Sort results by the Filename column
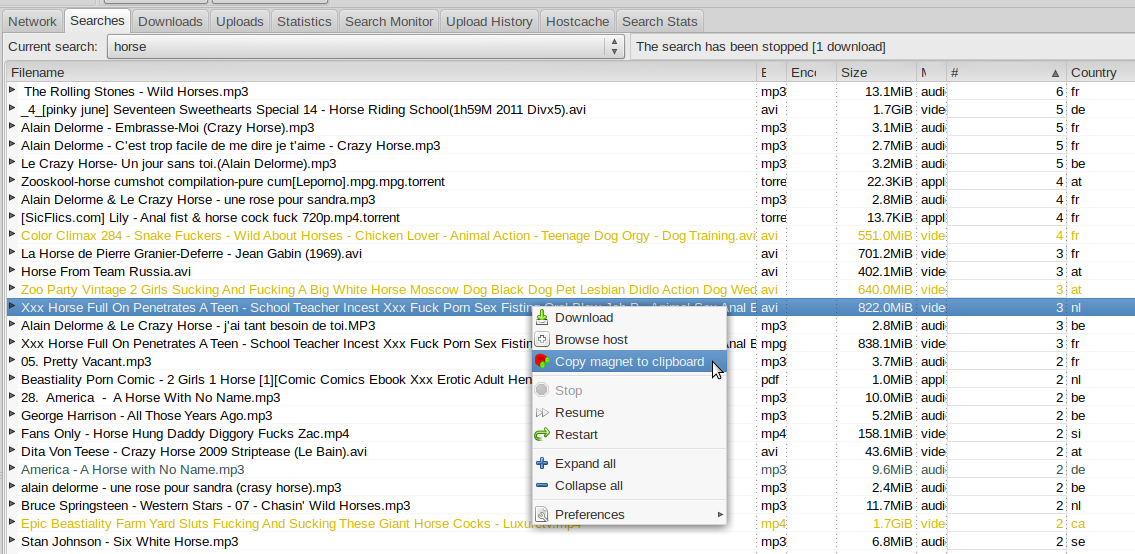 point(381,72)
